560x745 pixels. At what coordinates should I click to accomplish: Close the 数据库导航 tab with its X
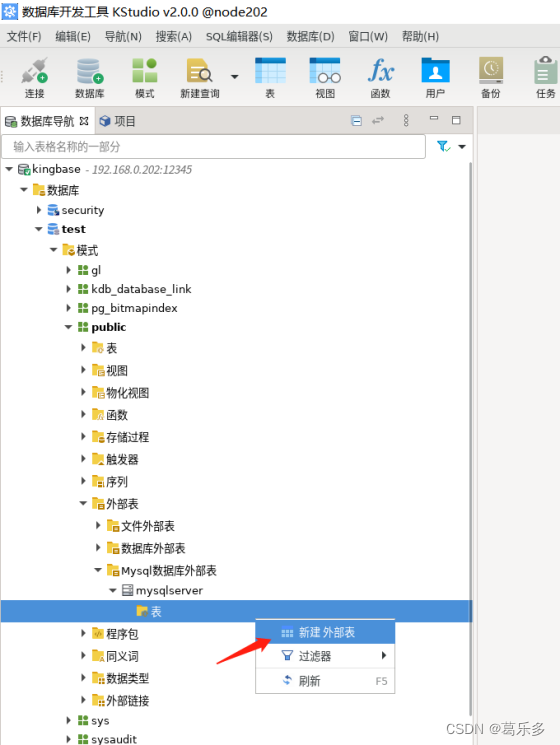tap(84, 121)
